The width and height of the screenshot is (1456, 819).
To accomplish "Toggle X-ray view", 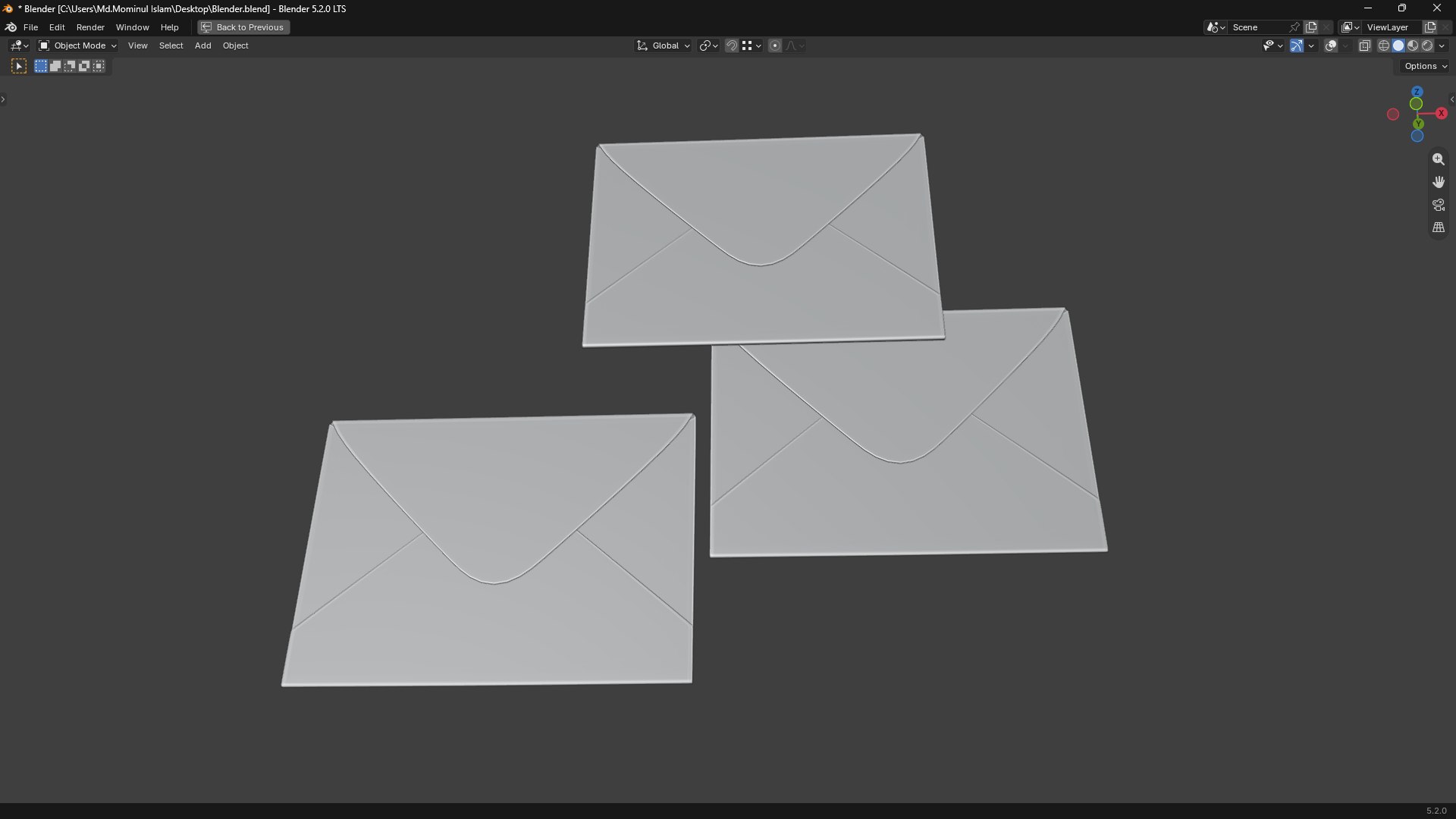I will [1365, 45].
